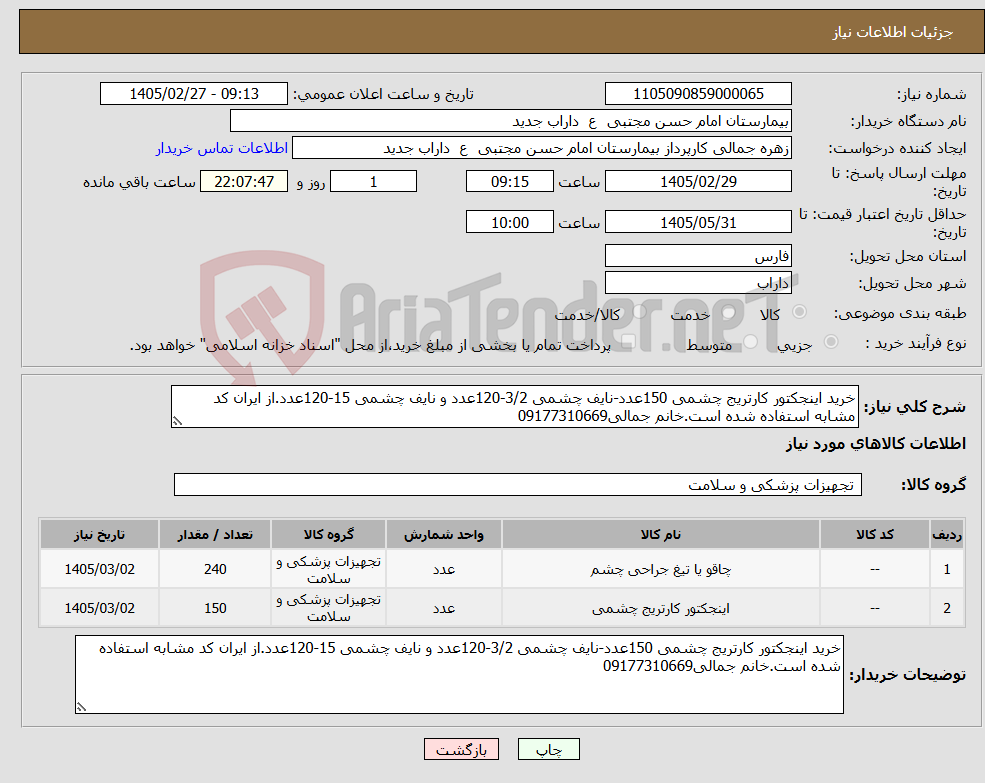Click the resize grip of buyer explanations textarea
This screenshot has height=783, width=985.
click(x=81, y=707)
